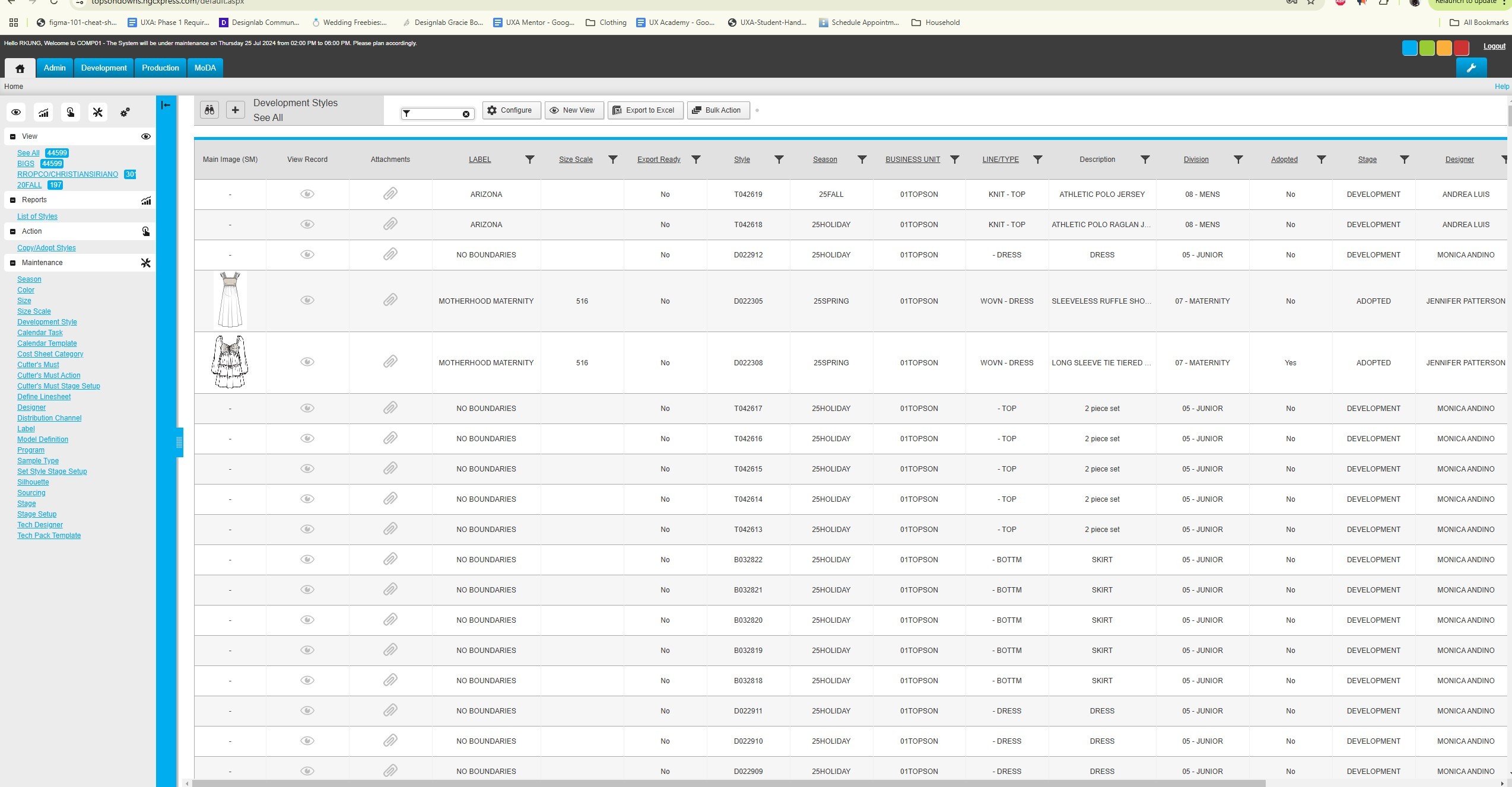
Task: Open the LABEL column filter
Action: coord(529,160)
